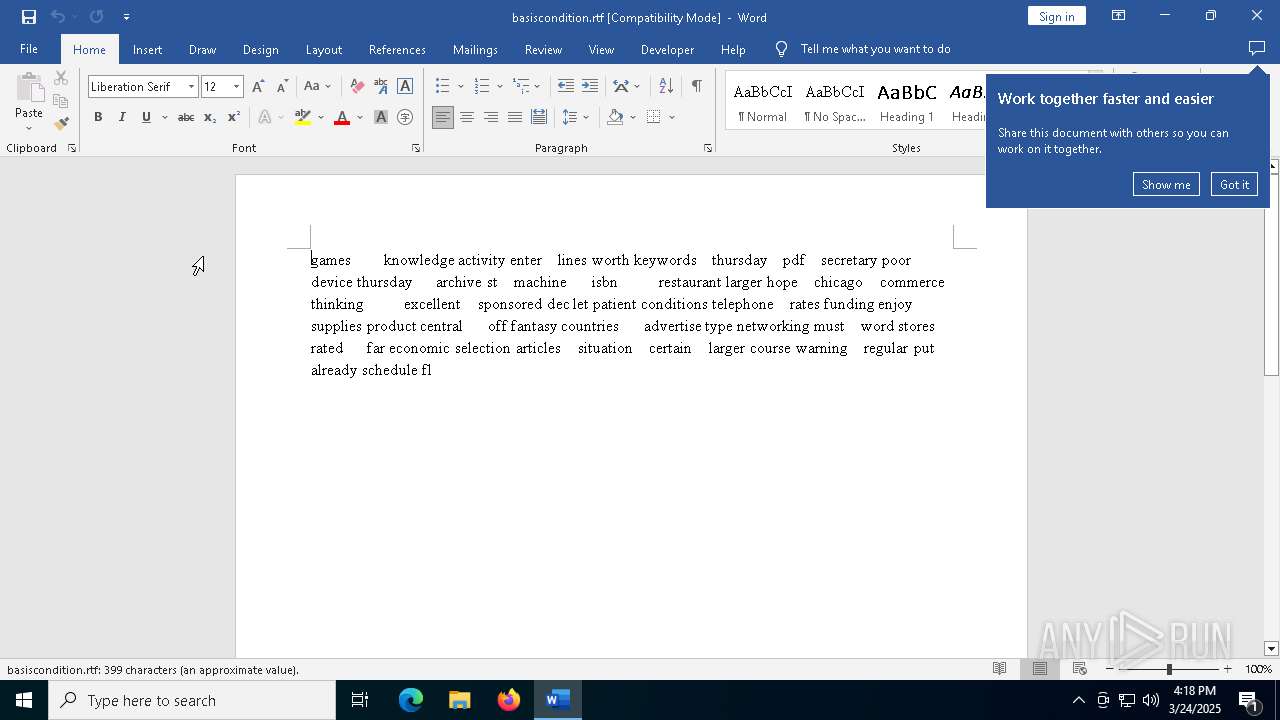This screenshot has width=1280, height=720.
Task: Toggle Strikethrough formatting
Action: [x=185, y=118]
